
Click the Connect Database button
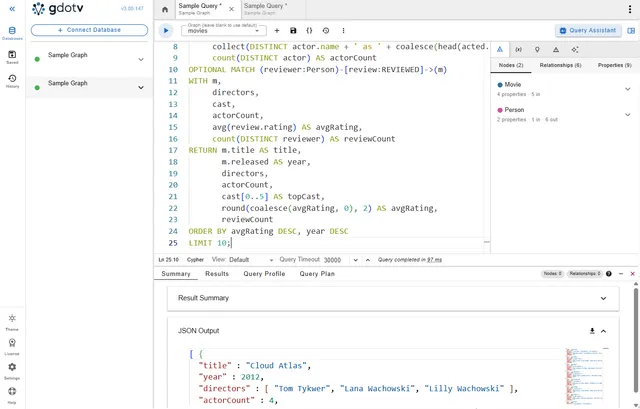tap(89, 30)
